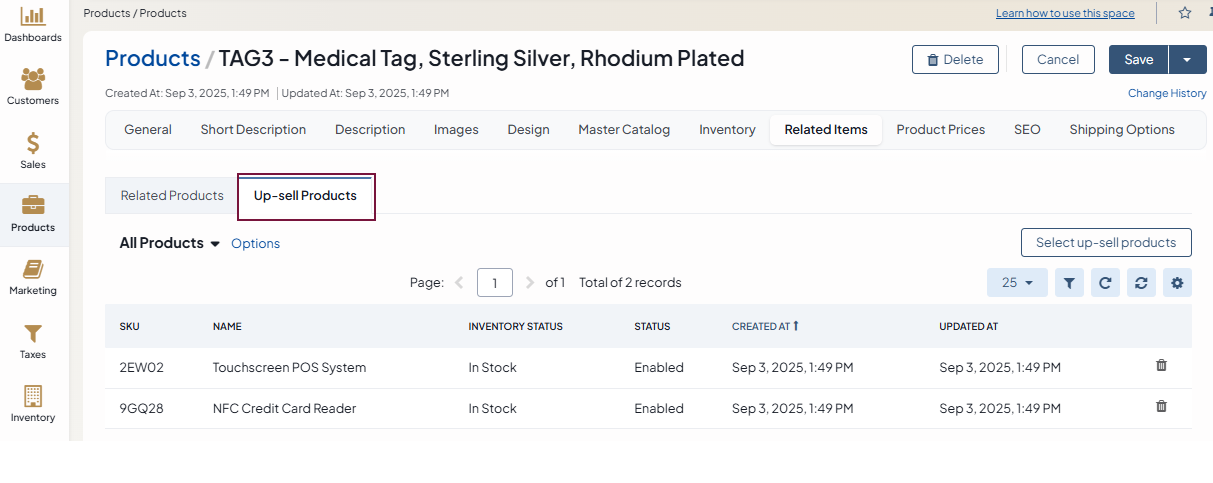Image resolution: width=1213 pixels, height=483 pixels.
Task: Remove NFC Credit Card Reader with trash icon
Action: [x=1161, y=407]
